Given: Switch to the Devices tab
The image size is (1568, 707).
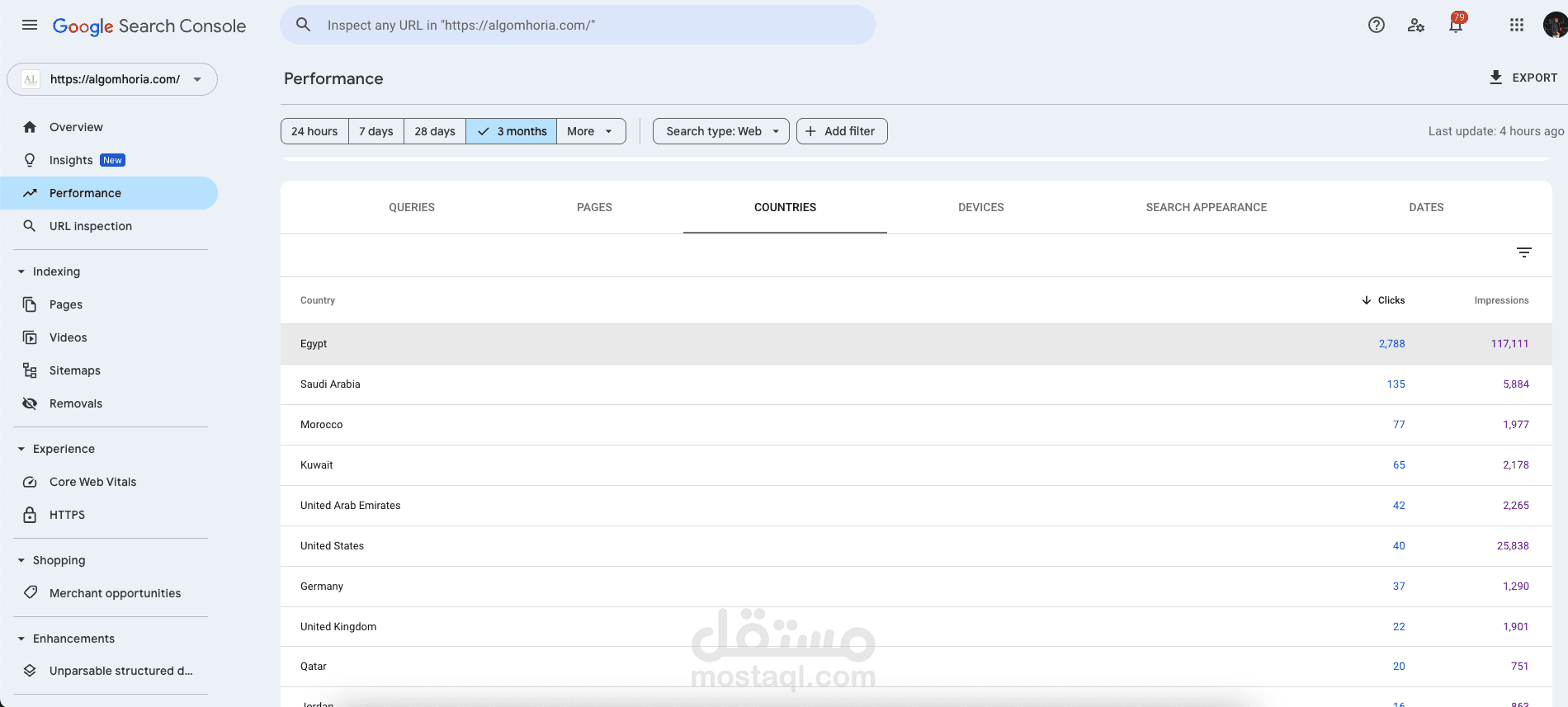Looking at the screenshot, I should click(x=981, y=207).
